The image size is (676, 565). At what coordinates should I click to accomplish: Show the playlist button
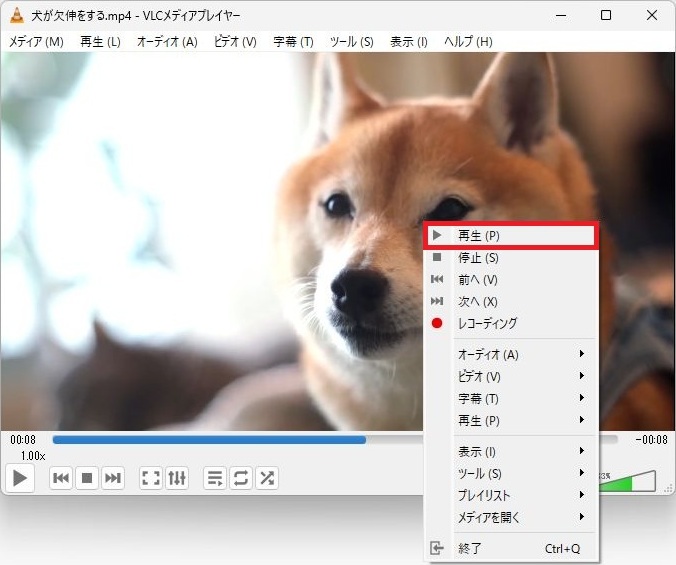coord(215,478)
